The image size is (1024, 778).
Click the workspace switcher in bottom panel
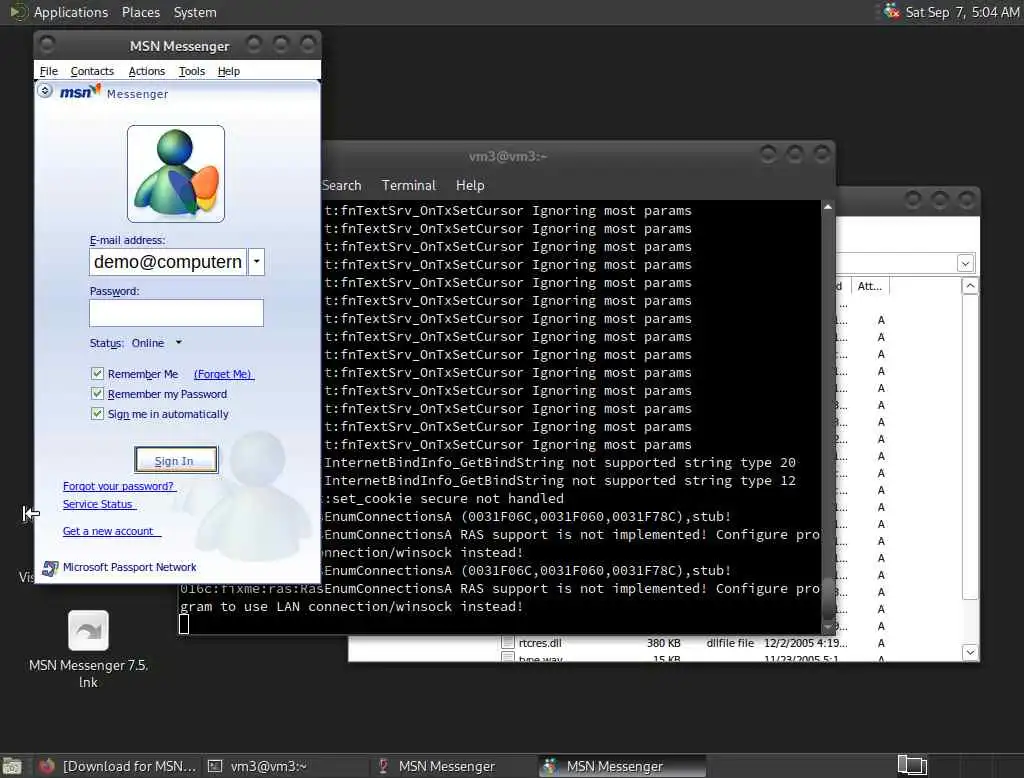point(912,765)
